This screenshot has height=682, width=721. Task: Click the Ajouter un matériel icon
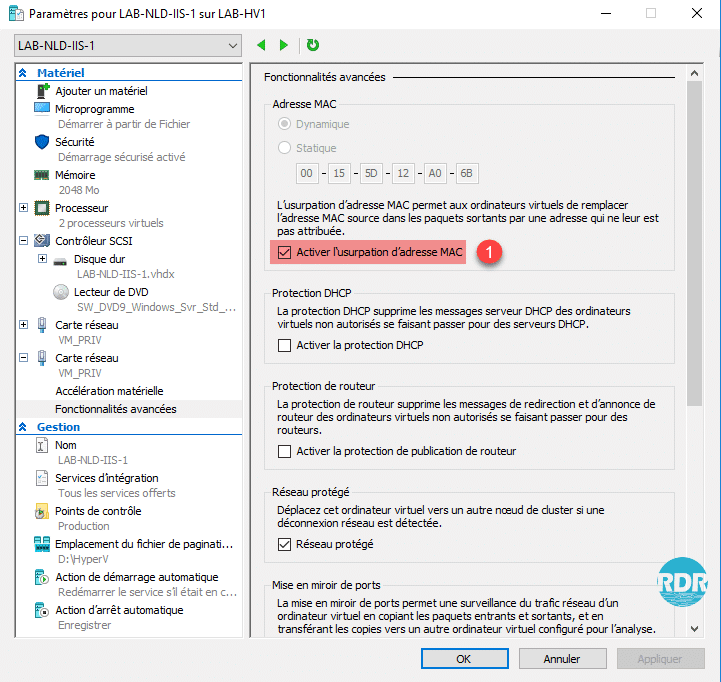42,91
